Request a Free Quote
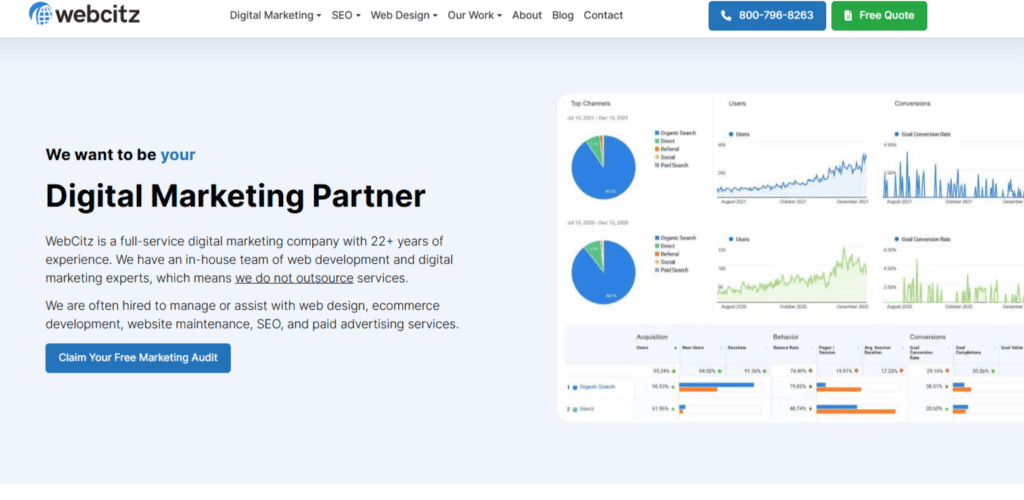The image size is (1024, 500). (879, 16)
